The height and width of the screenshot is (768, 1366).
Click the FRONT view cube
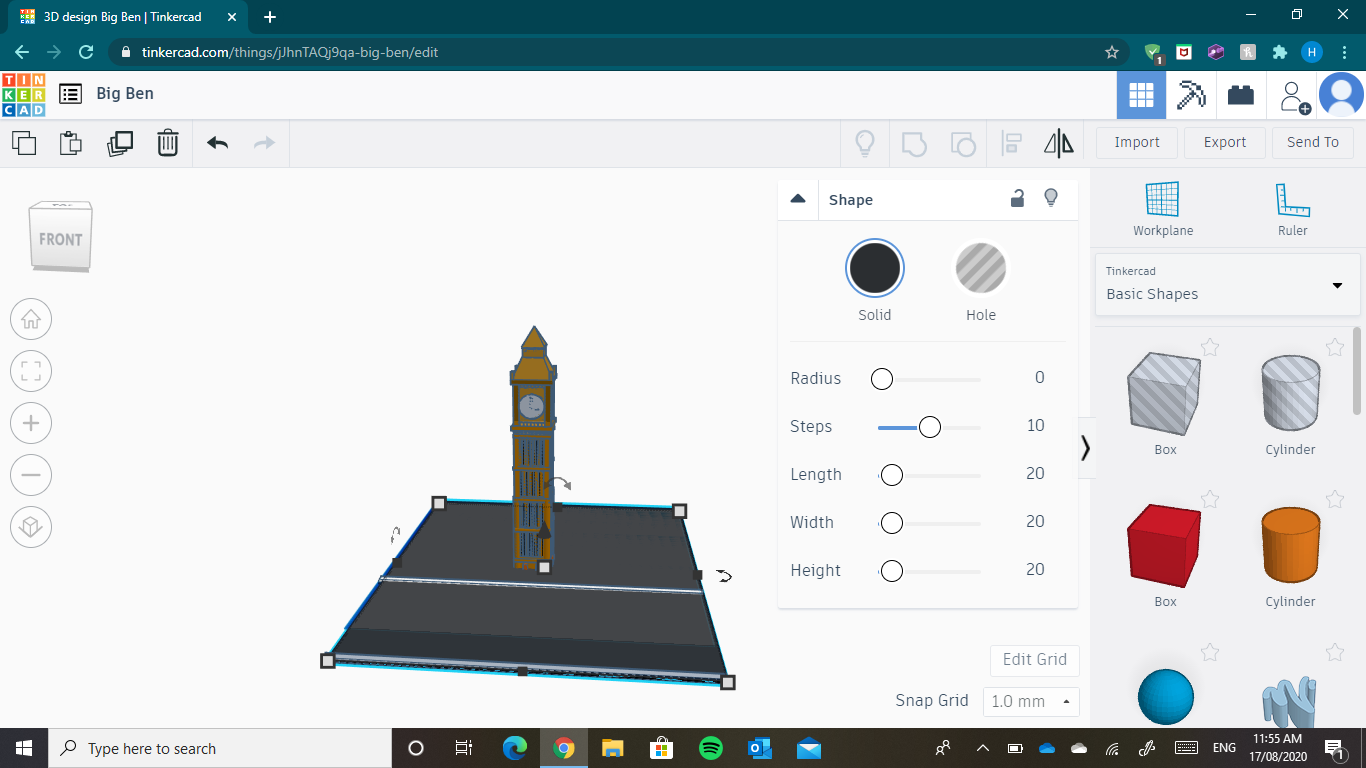click(61, 237)
